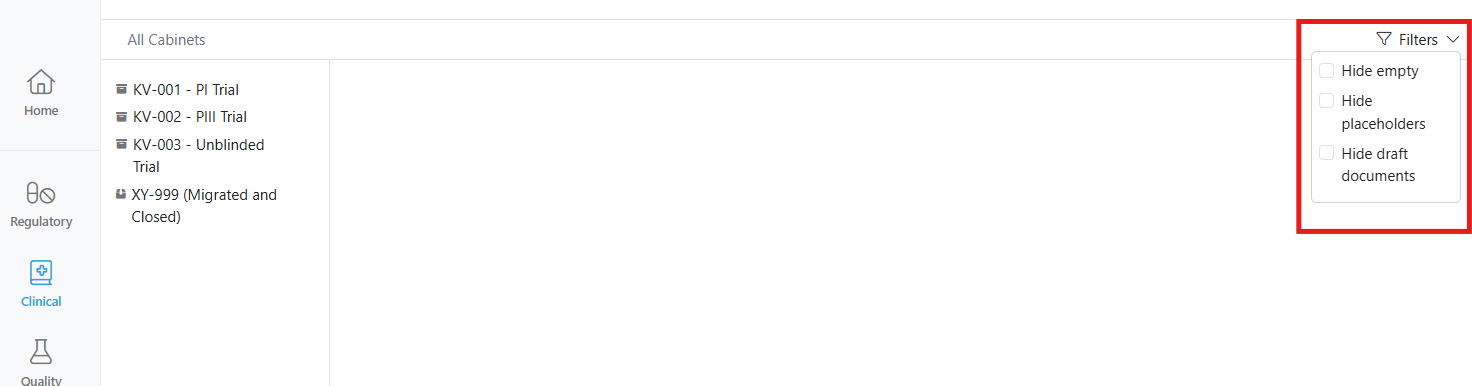Click the funnel icon beside Filters

pos(1384,40)
